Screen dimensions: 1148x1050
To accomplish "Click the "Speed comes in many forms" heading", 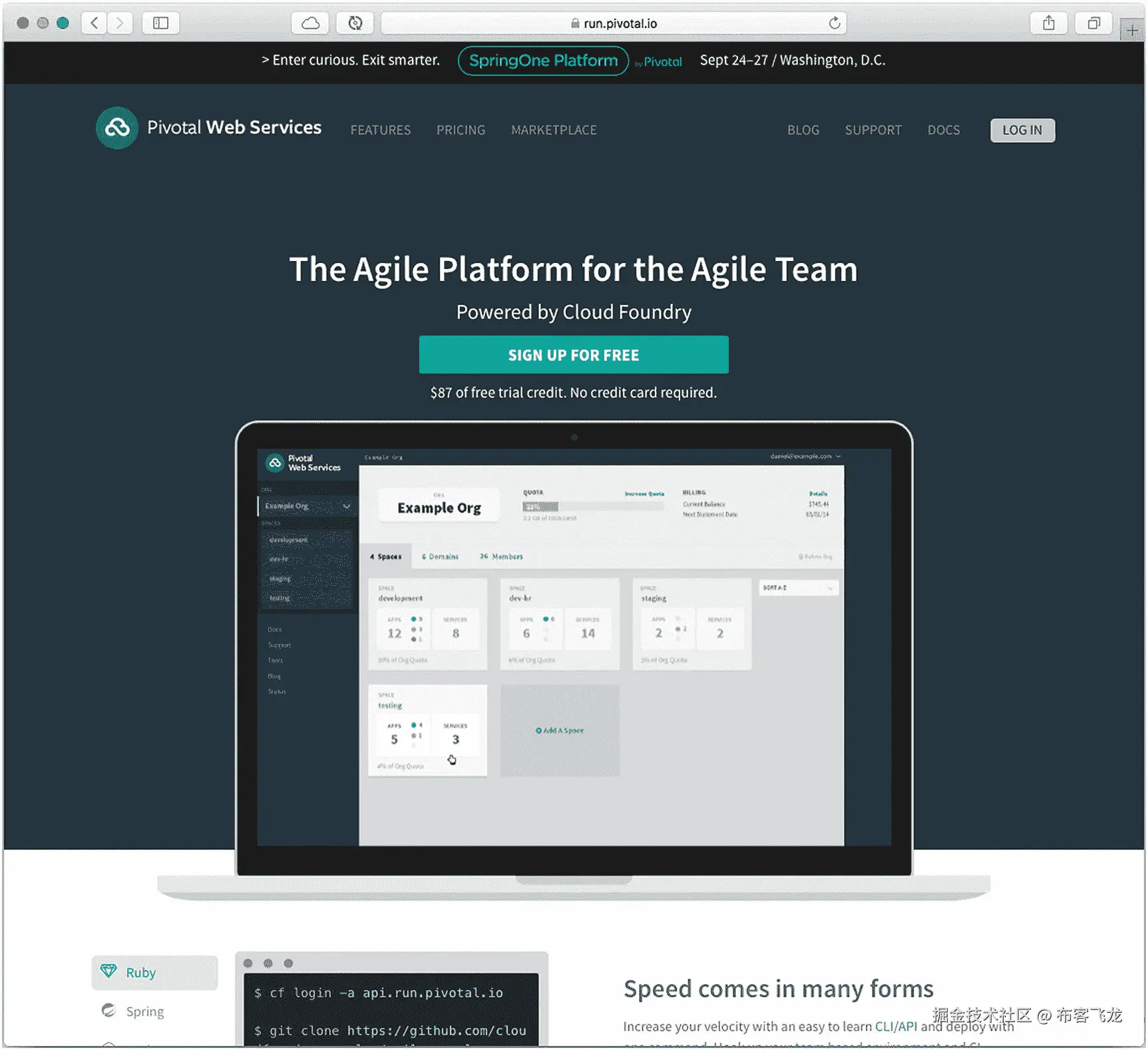I will click(778, 989).
